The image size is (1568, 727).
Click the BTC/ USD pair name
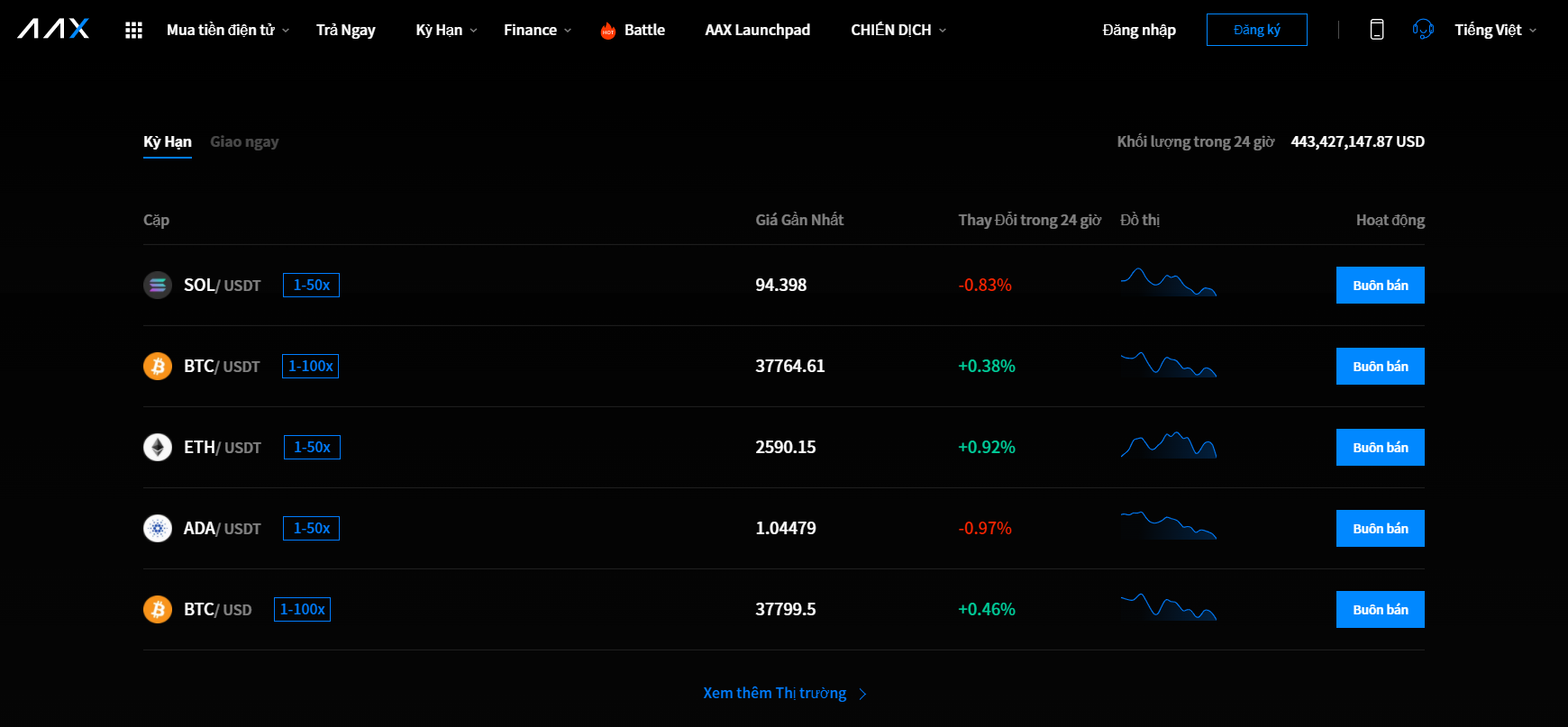pyautogui.click(x=218, y=609)
